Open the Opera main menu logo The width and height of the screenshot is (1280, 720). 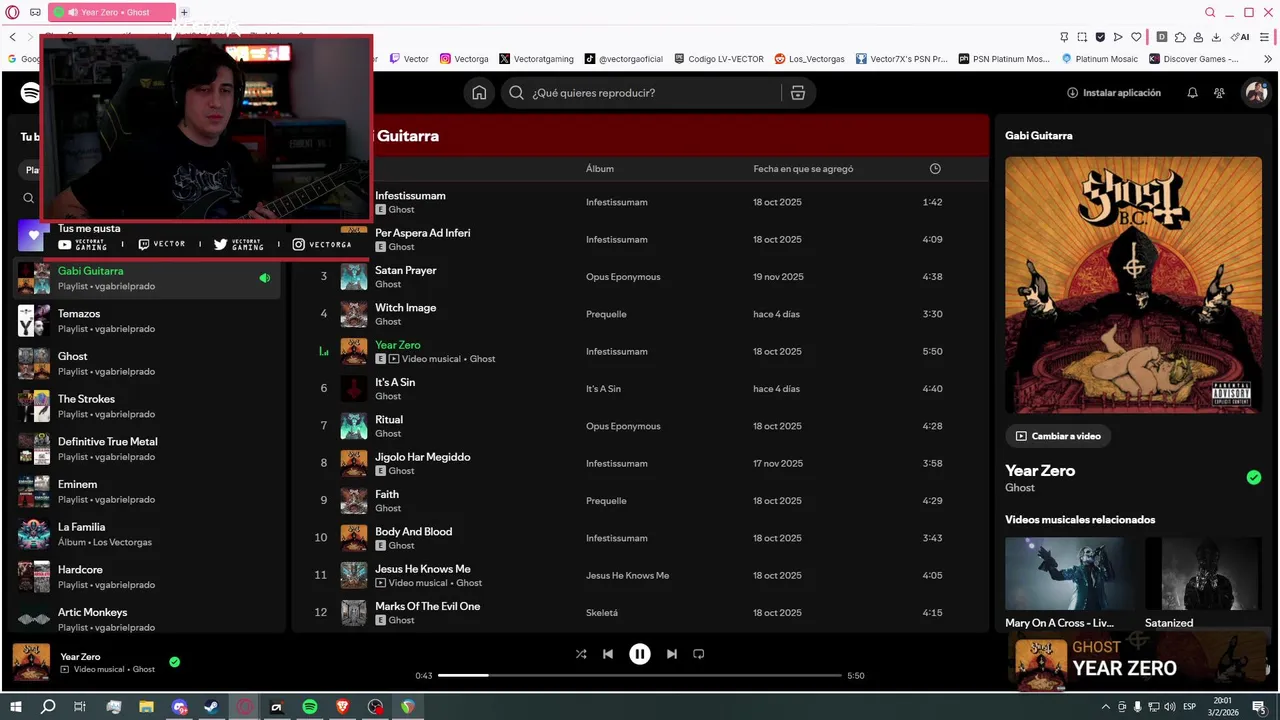(x=13, y=12)
